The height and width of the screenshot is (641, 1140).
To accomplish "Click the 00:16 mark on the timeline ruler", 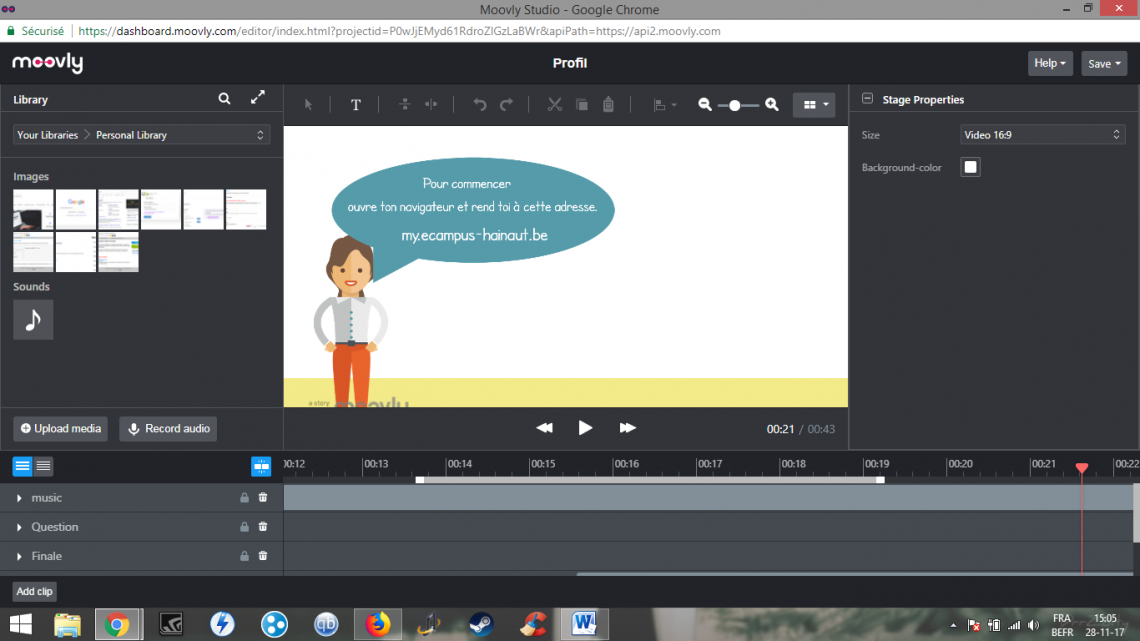I will tap(627, 464).
